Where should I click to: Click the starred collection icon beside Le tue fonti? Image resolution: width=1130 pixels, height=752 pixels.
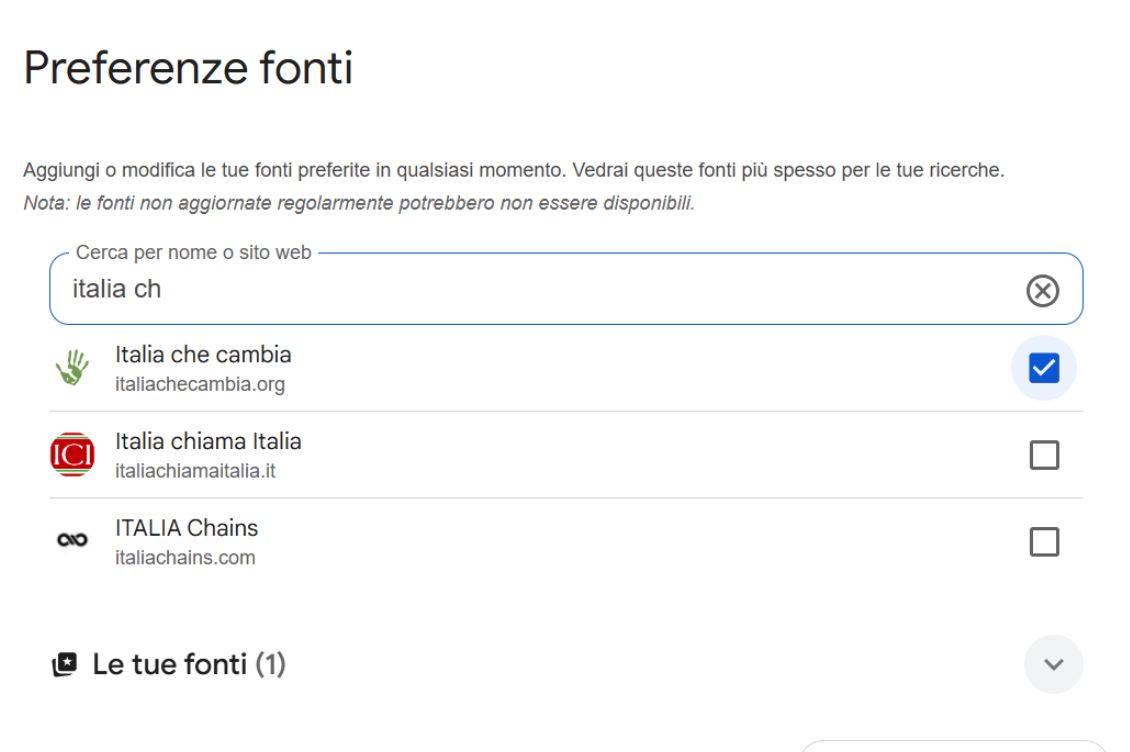[65, 664]
